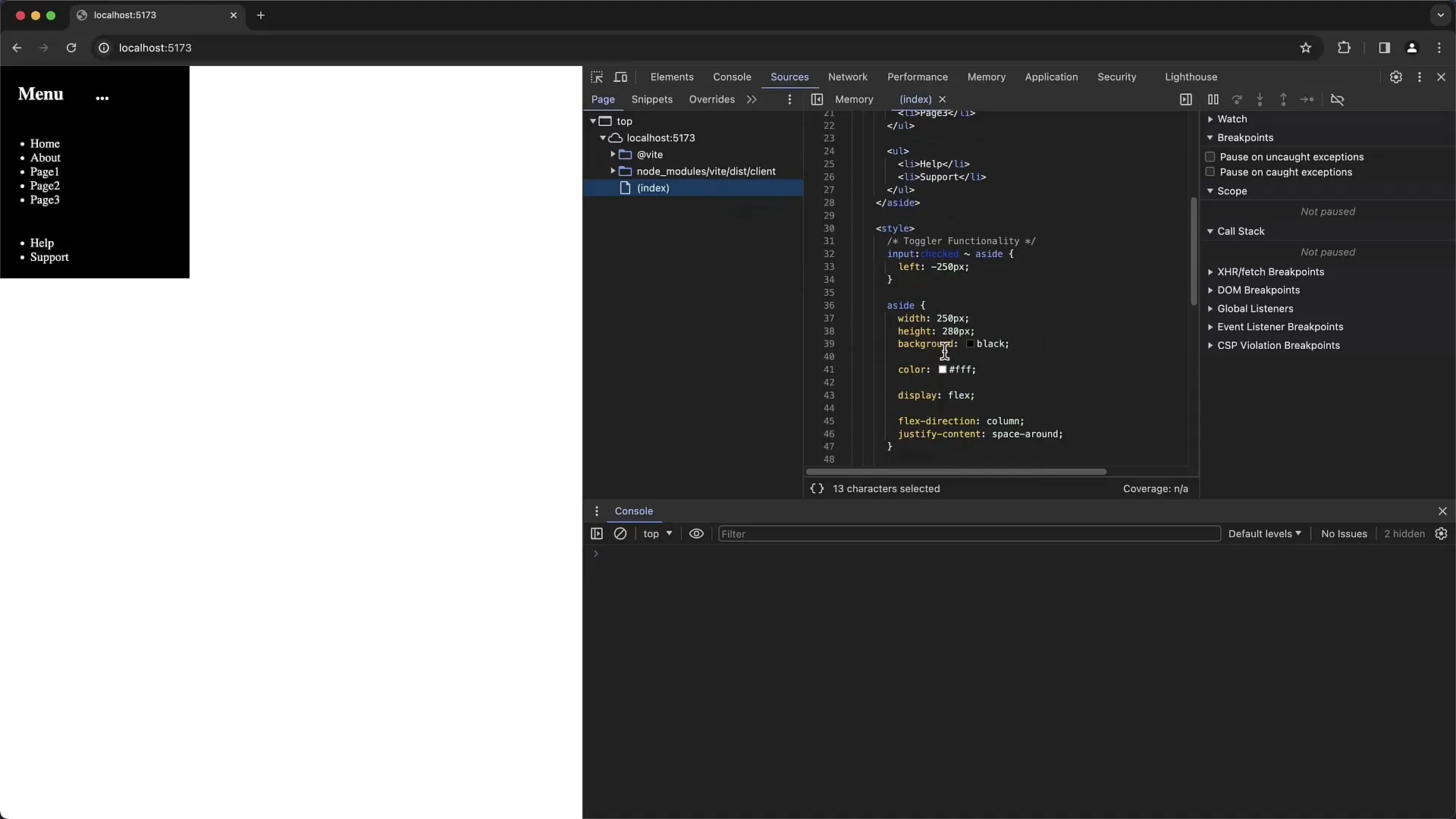Switch to the Console panel tab
The width and height of the screenshot is (1456, 819).
(x=732, y=77)
